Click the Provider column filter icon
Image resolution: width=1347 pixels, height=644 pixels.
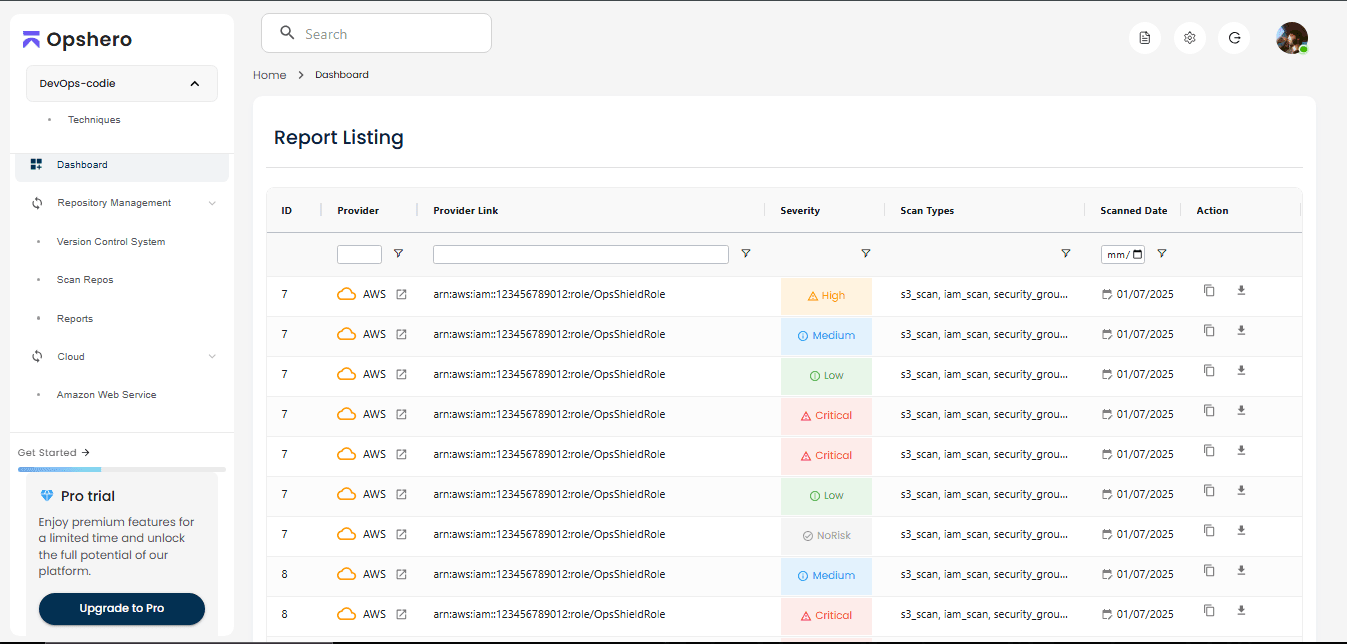point(398,254)
